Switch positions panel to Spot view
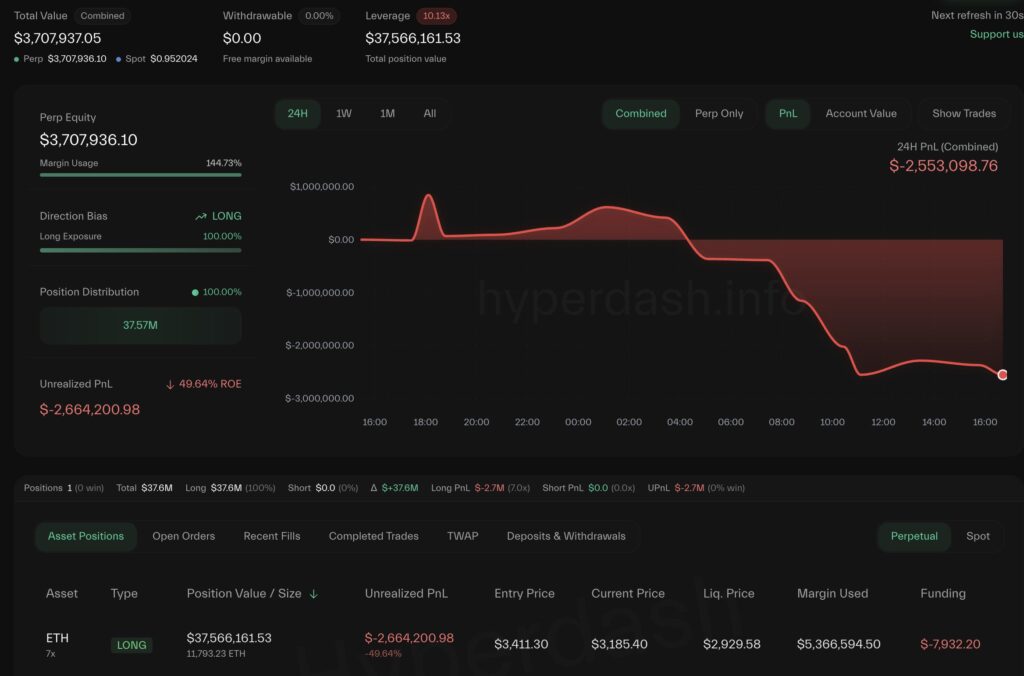1024x676 pixels. click(977, 536)
